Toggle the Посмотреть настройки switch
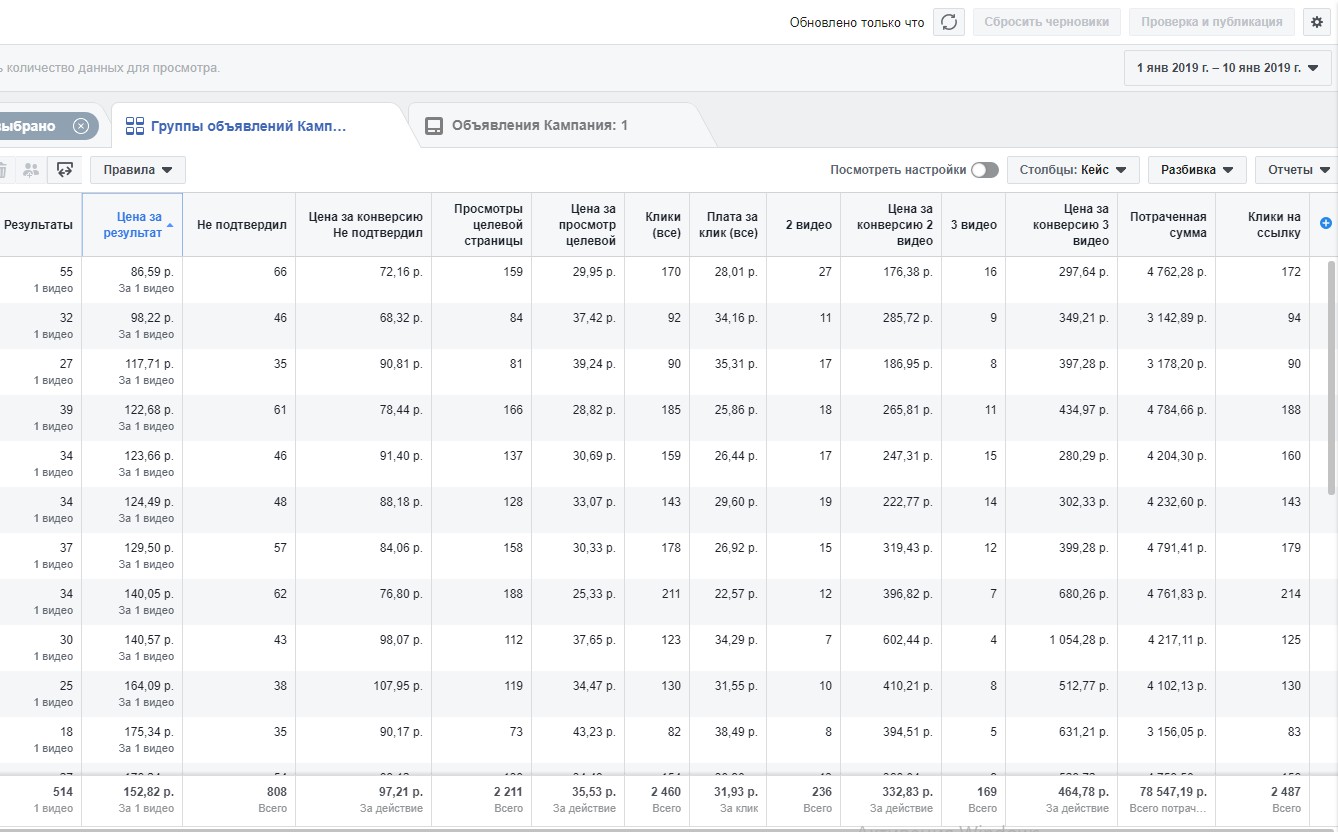Screen dimensions: 1338x832 coord(985,170)
